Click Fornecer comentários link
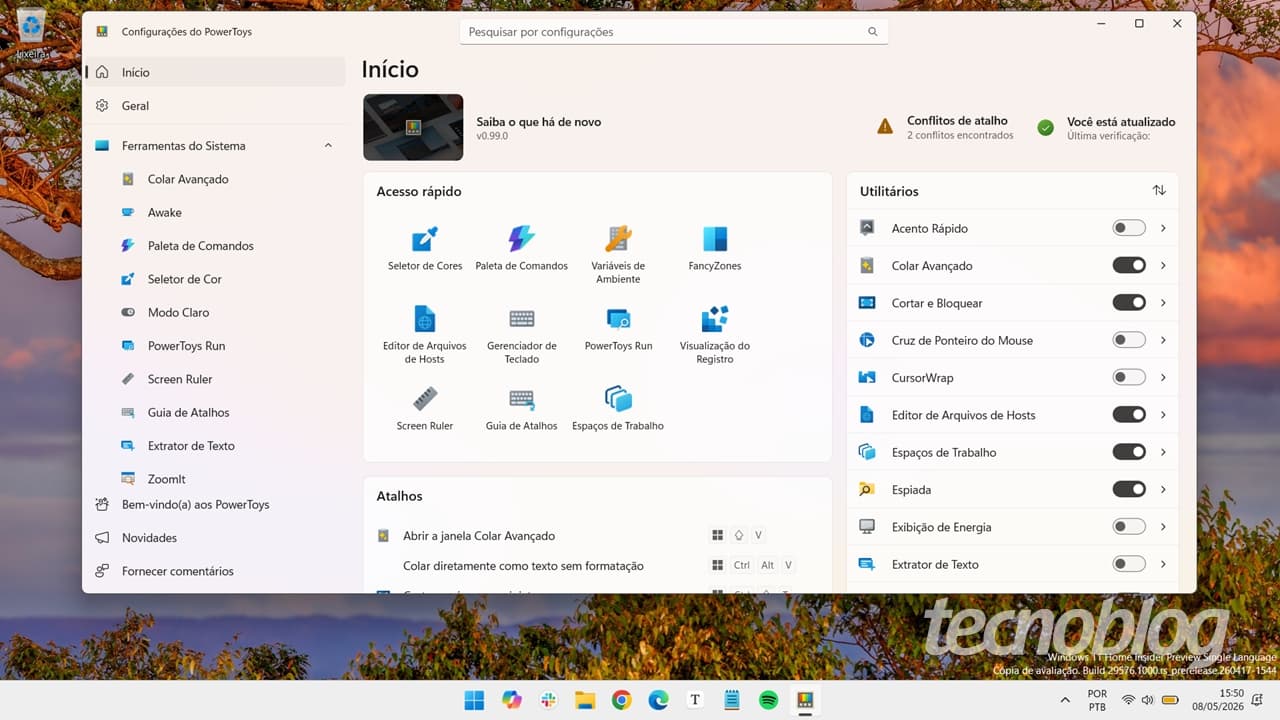The image size is (1280, 720). coord(216,571)
